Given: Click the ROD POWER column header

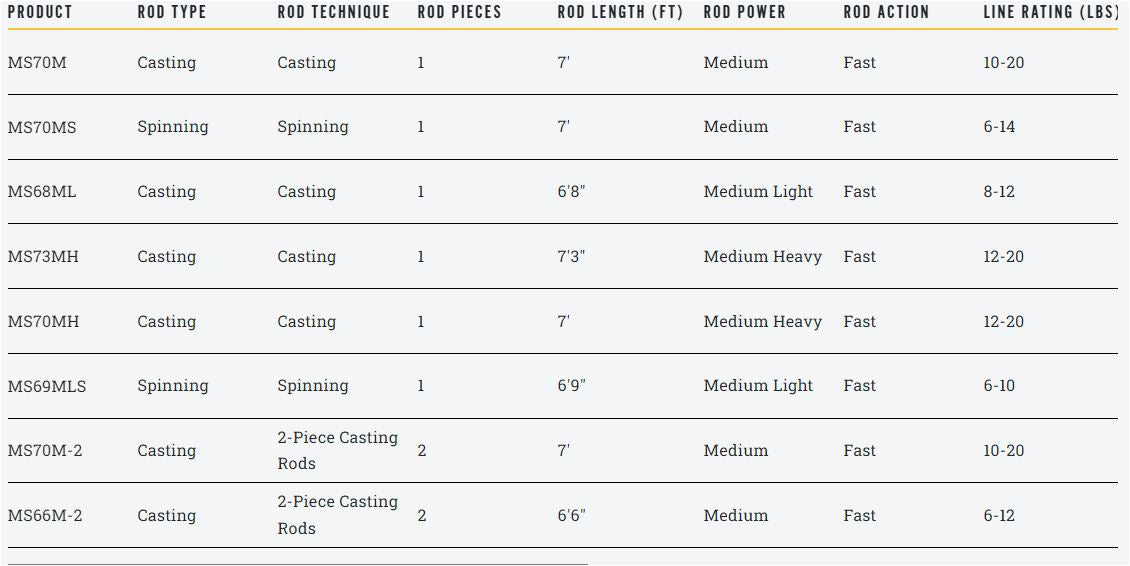Looking at the screenshot, I should click(744, 12).
